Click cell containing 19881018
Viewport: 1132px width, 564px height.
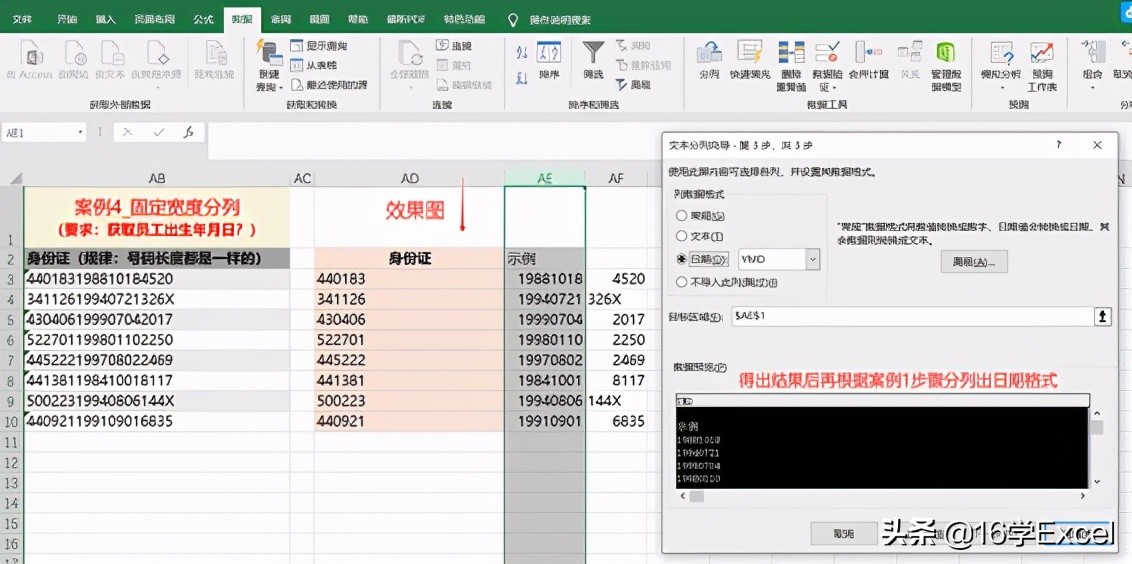544,279
